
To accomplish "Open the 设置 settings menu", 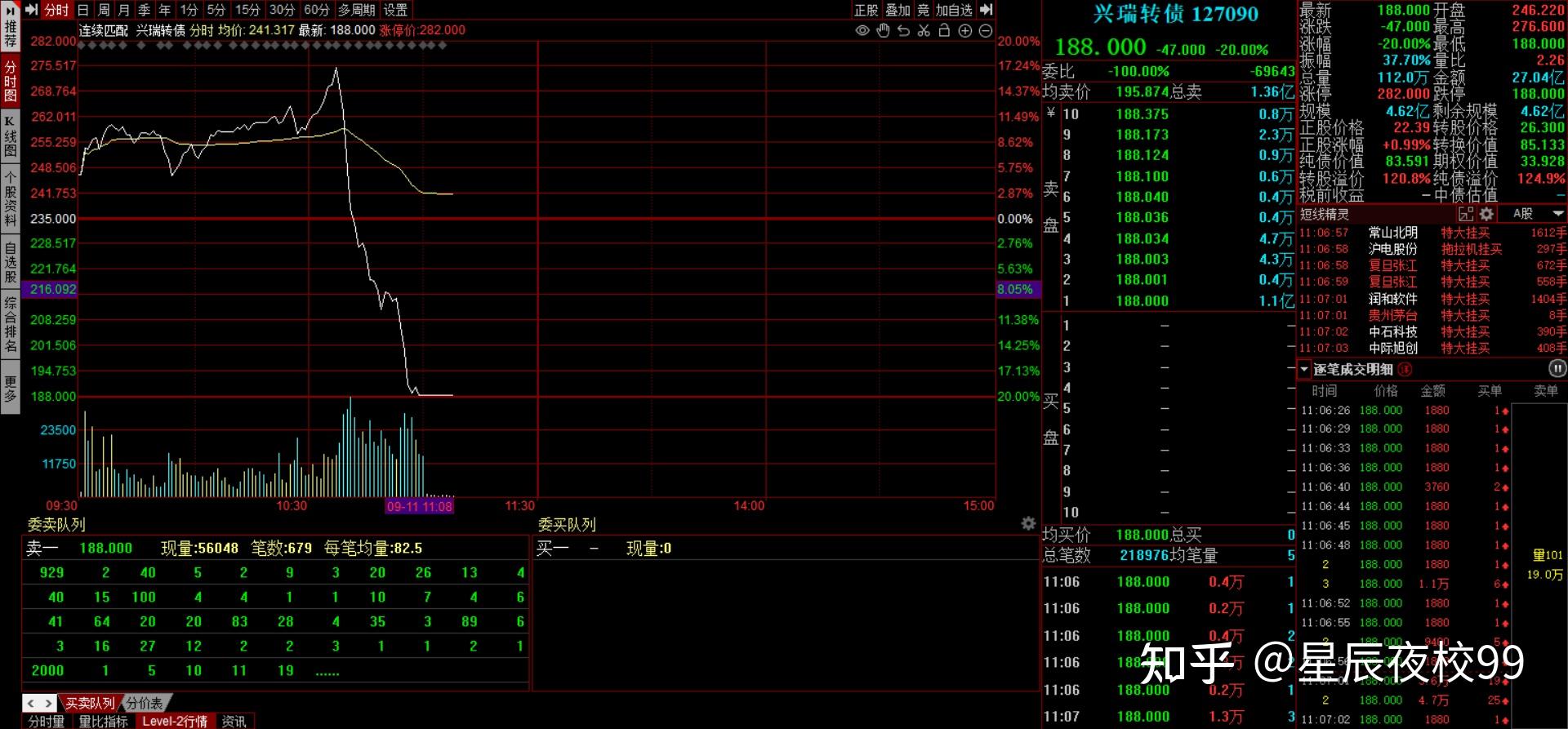I will pyautogui.click(x=396, y=10).
